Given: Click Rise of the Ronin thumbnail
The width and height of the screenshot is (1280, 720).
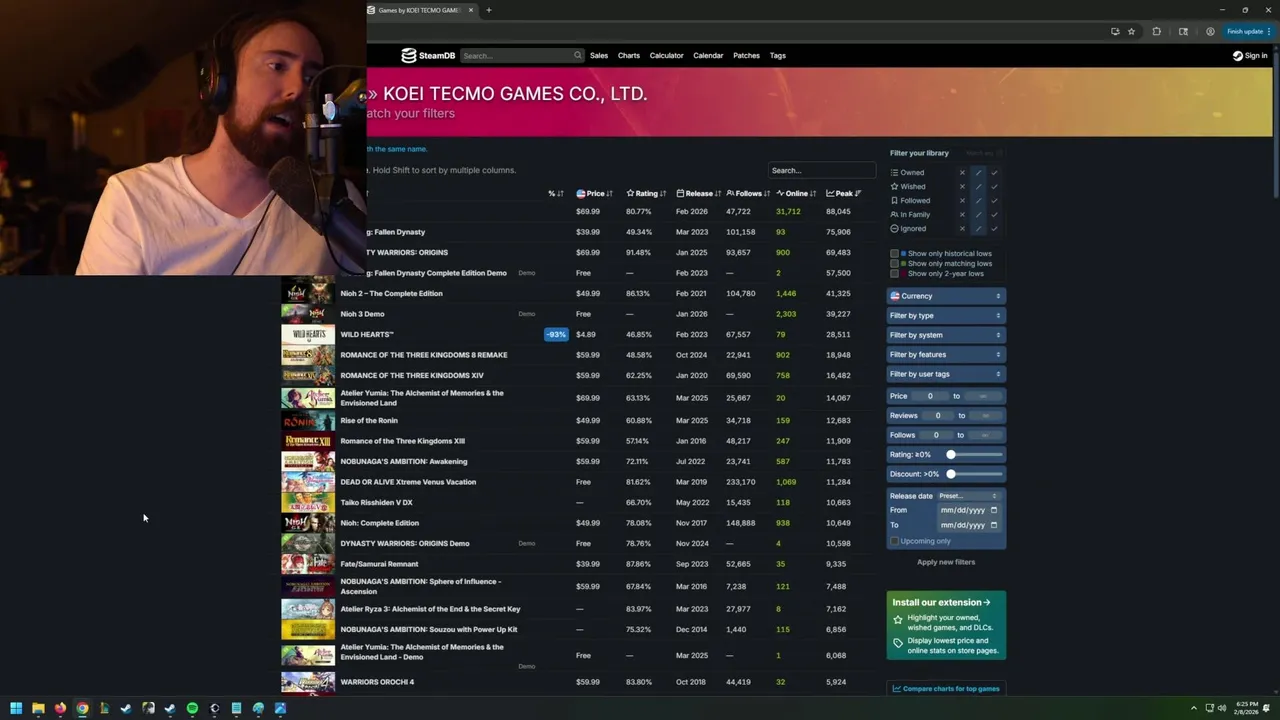Looking at the screenshot, I should (308, 420).
